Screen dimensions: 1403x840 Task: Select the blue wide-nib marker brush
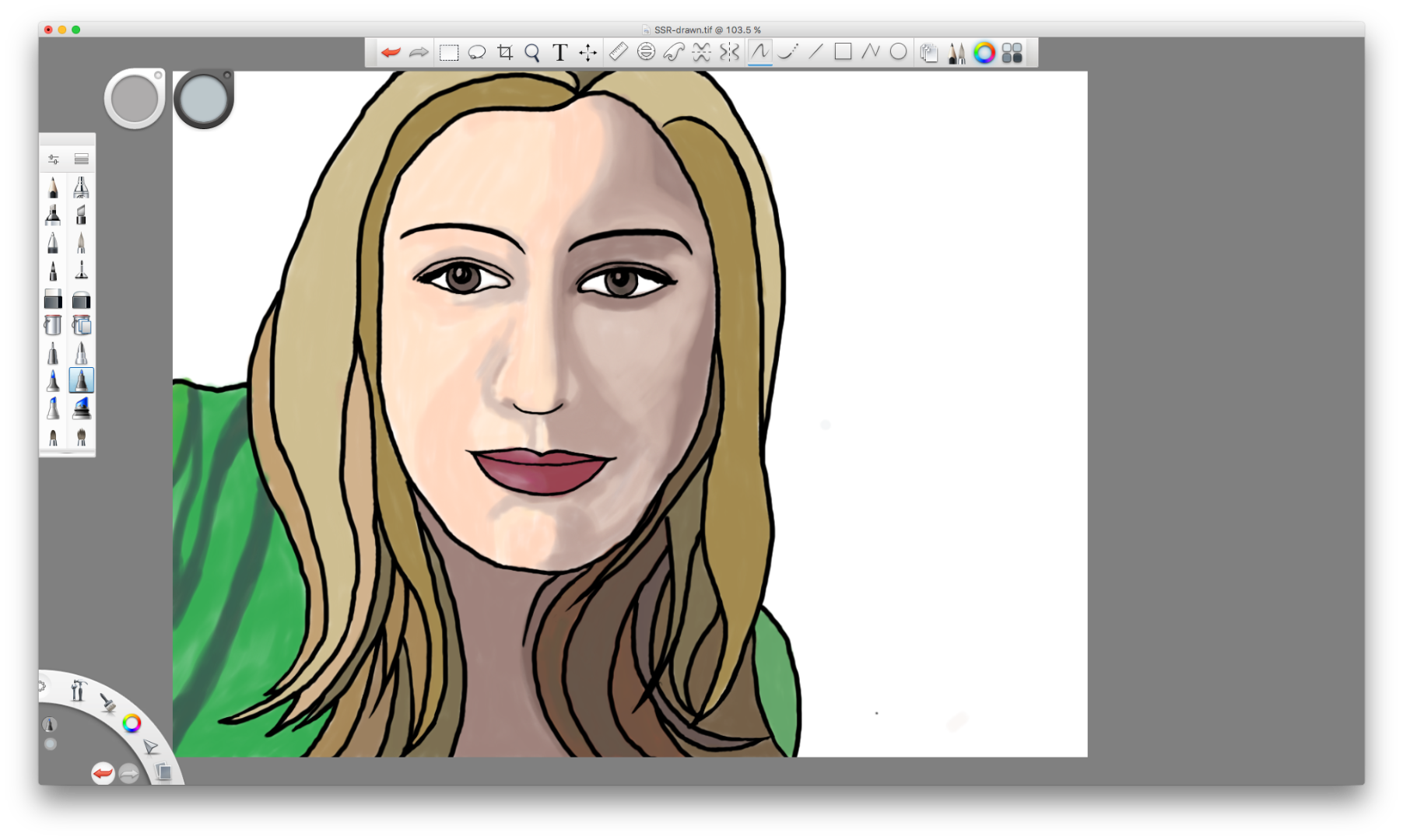tap(81, 408)
